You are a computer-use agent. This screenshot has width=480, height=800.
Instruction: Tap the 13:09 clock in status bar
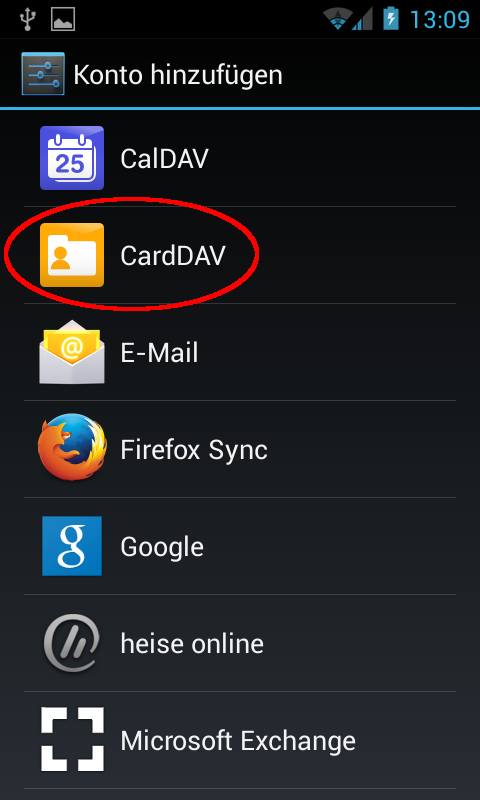point(440,20)
